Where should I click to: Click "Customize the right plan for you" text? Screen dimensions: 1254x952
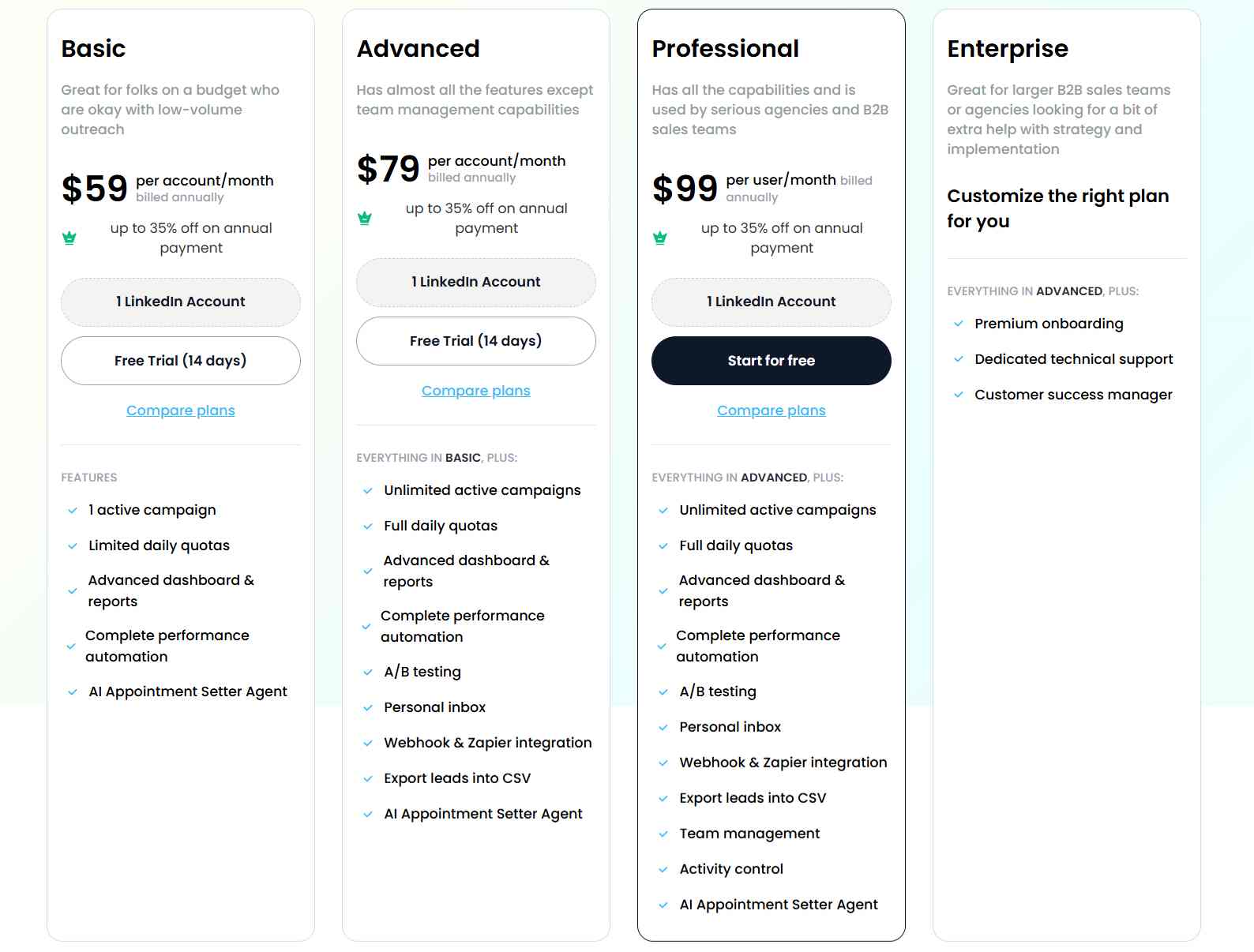(1059, 208)
